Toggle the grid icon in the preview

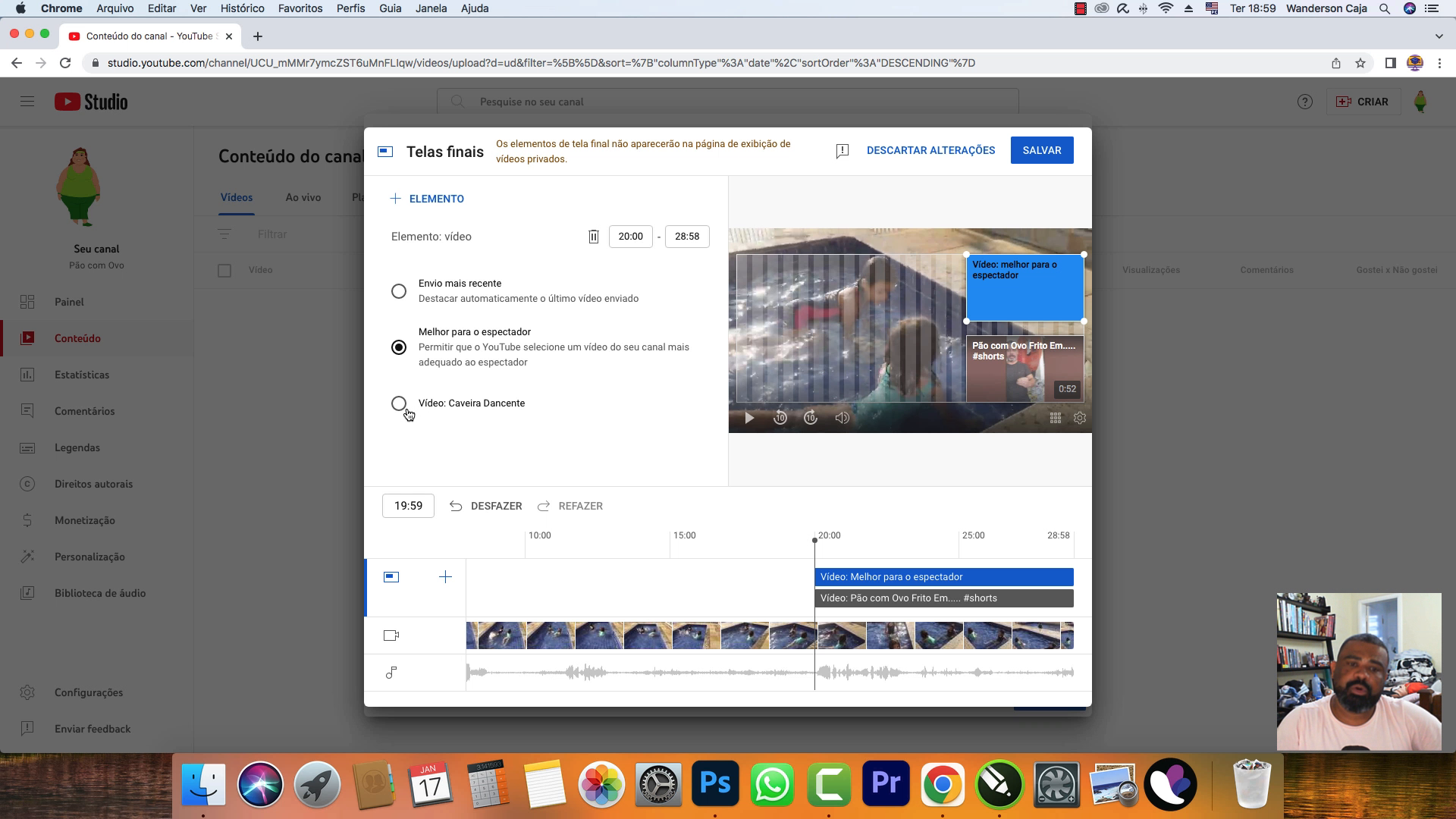[x=1055, y=418]
